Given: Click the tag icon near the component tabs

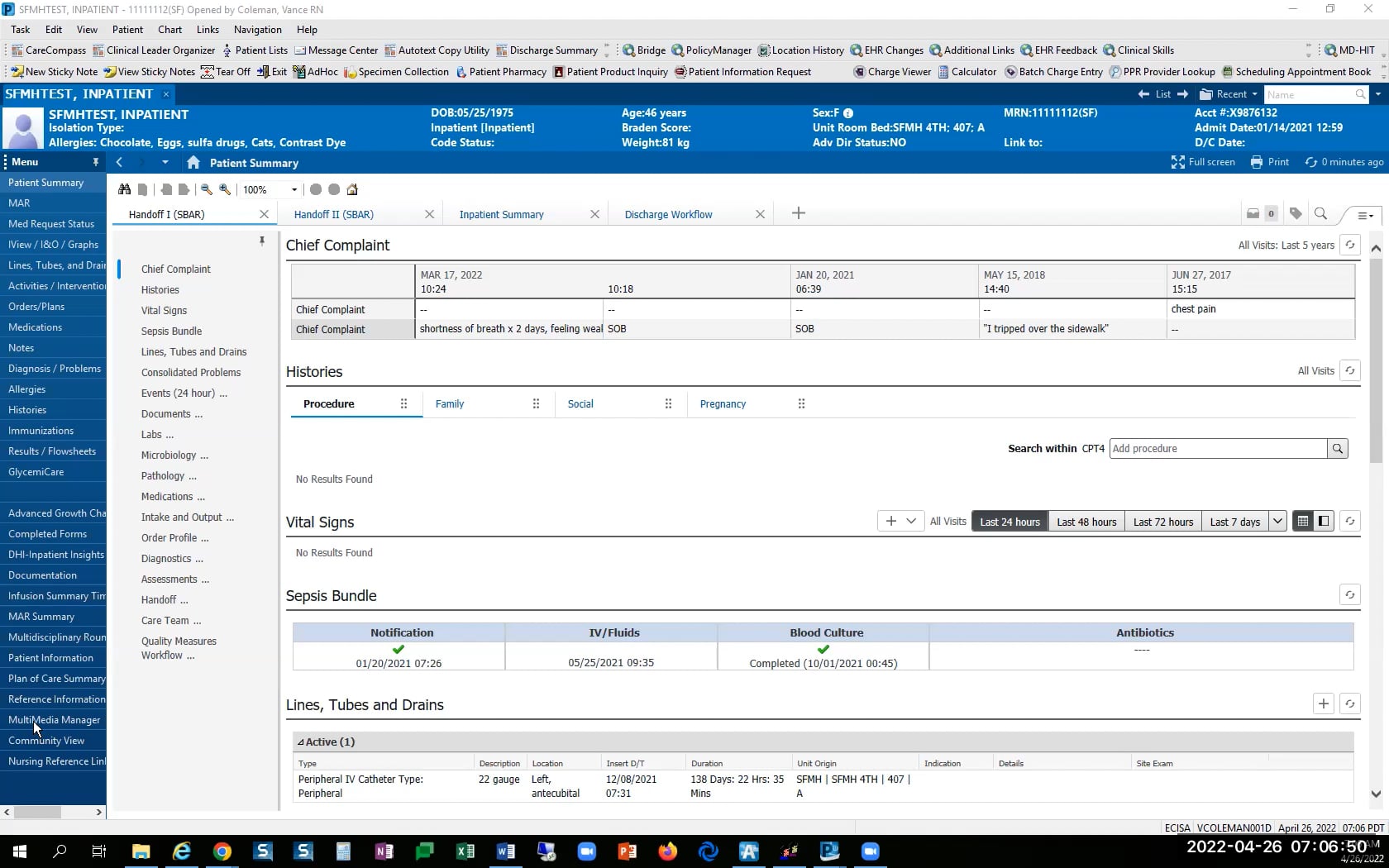Looking at the screenshot, I should [1296, 213].
